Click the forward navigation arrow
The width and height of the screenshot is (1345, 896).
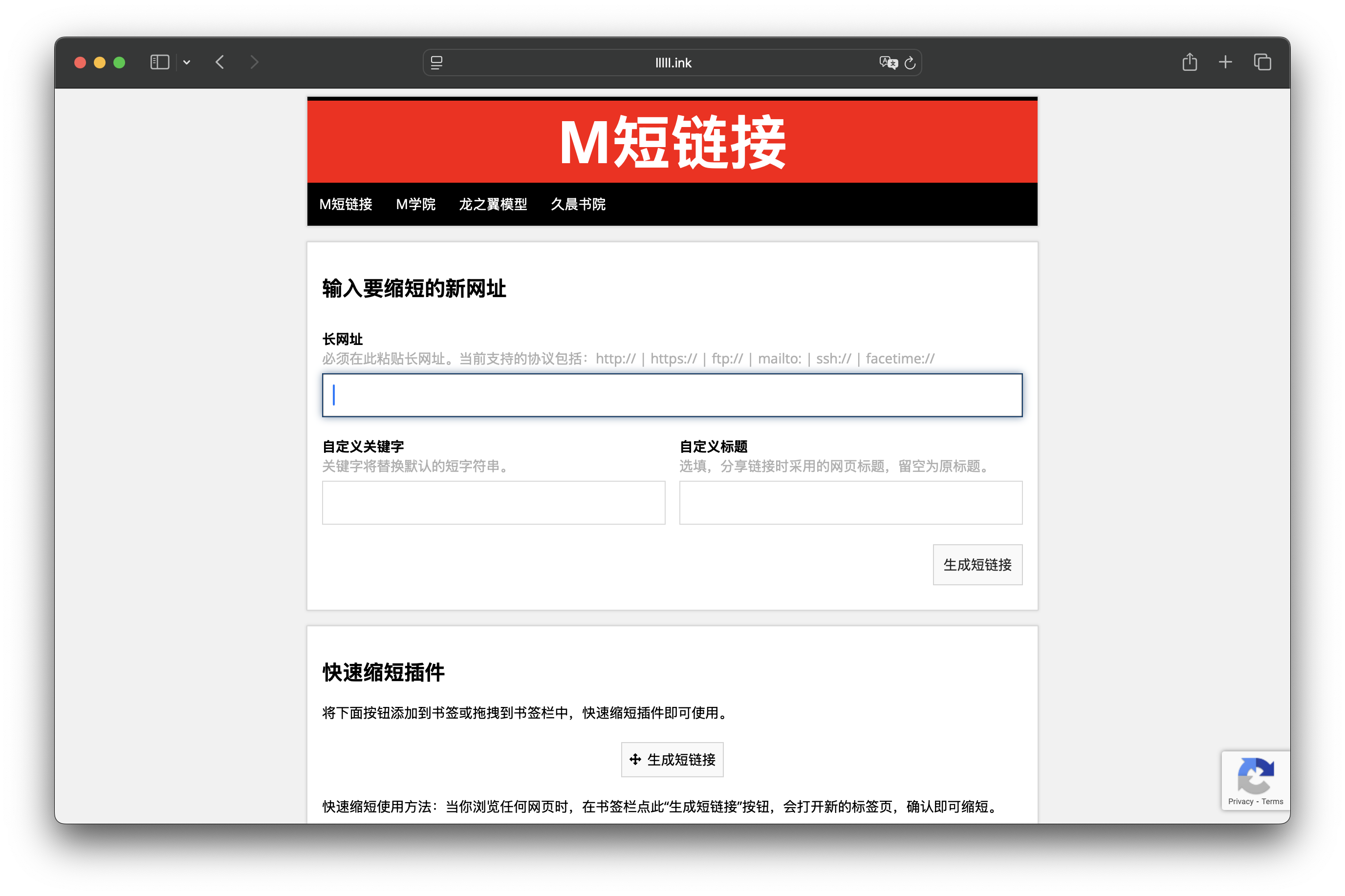[x=254, y=62]
